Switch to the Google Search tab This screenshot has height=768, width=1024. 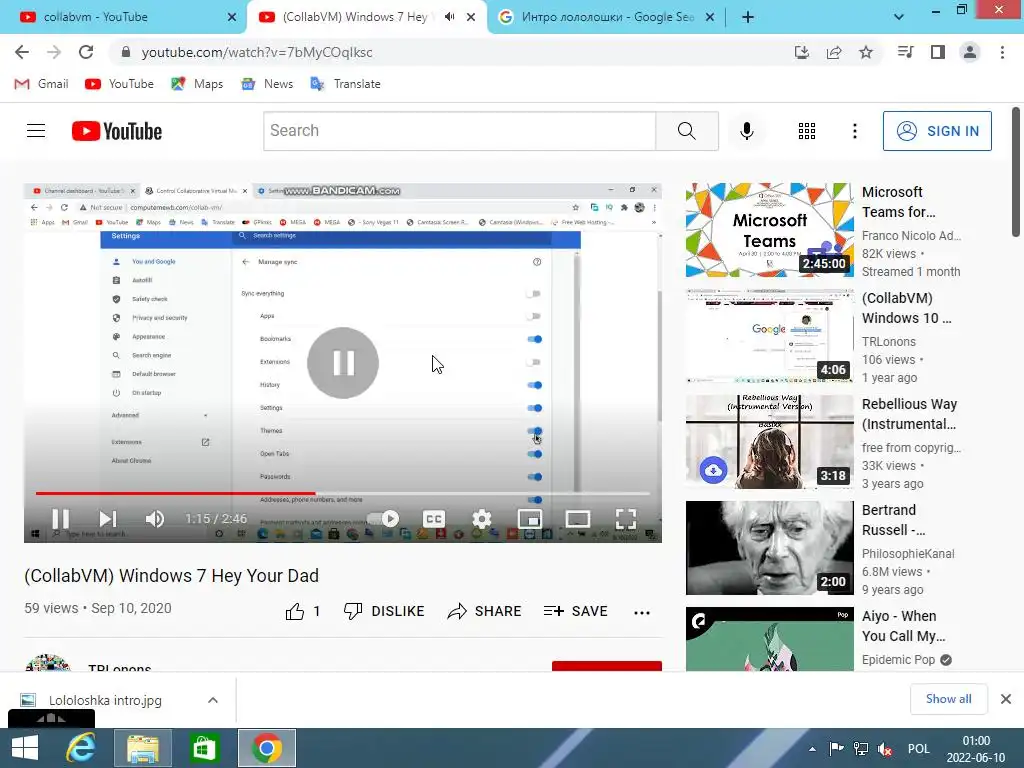[607, 17]
